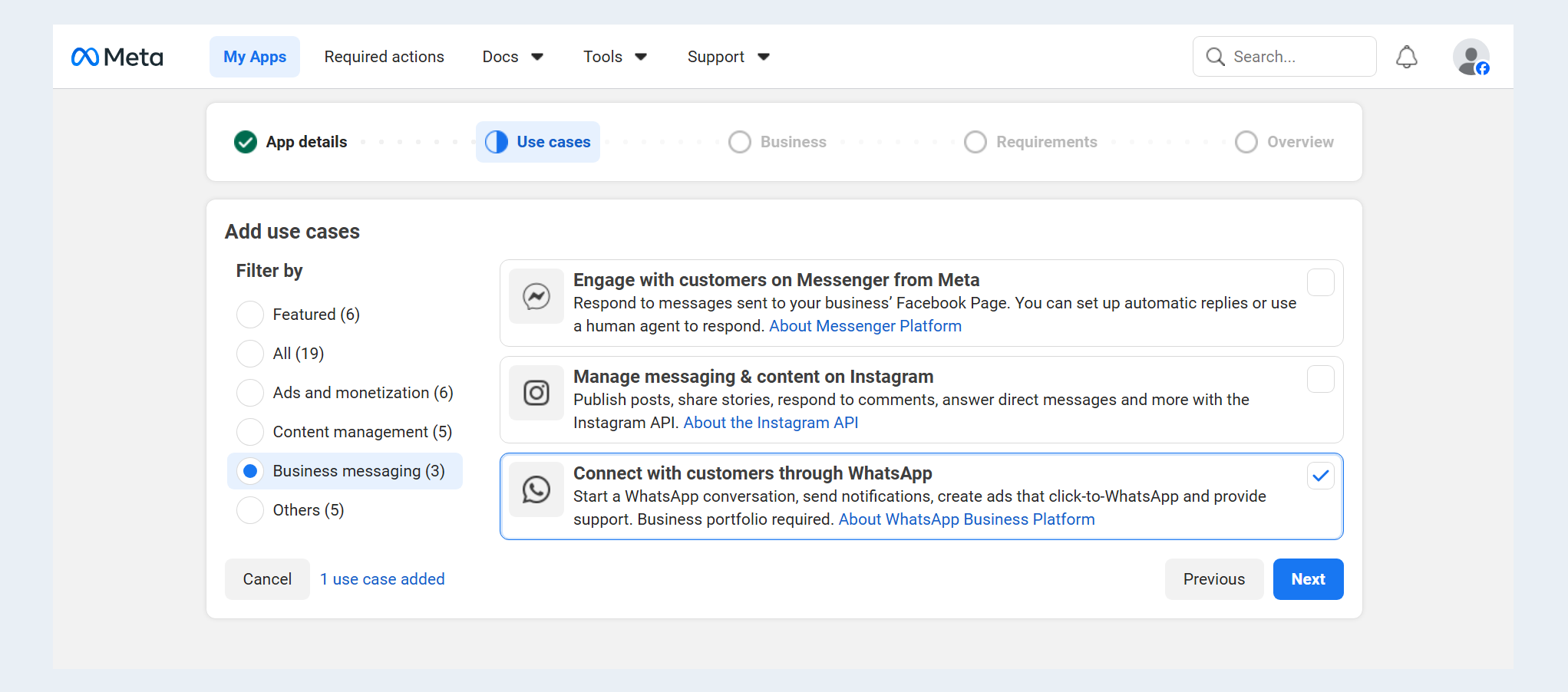Click 'Manage messaging & content on Instagram' title

(754, 377)
